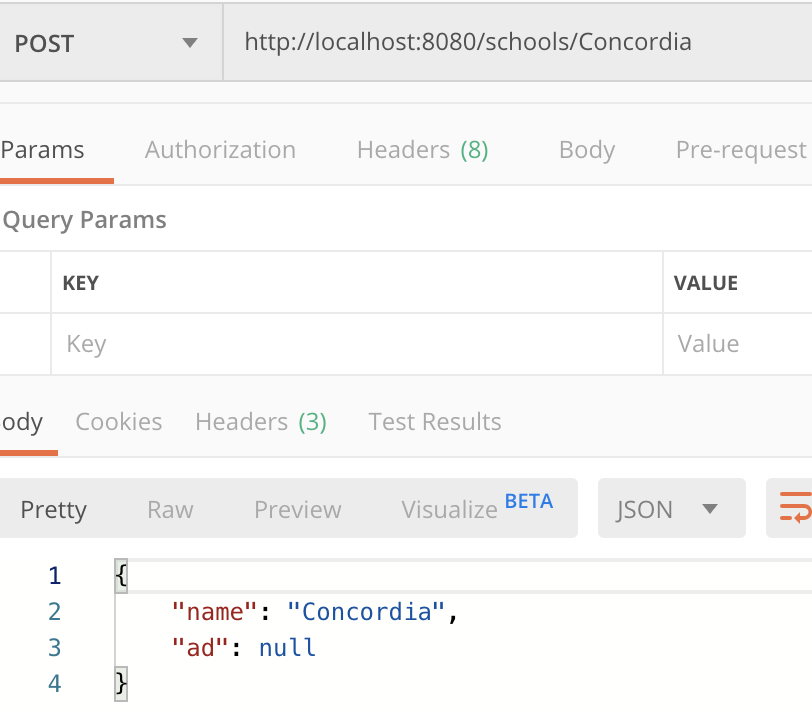Switch to the response Body tab

22,422
